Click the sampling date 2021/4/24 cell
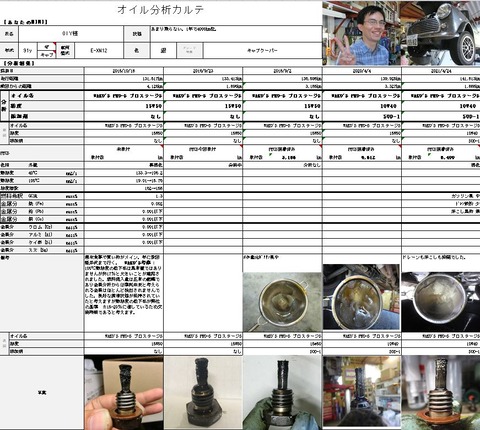 [x=441, y=71]
